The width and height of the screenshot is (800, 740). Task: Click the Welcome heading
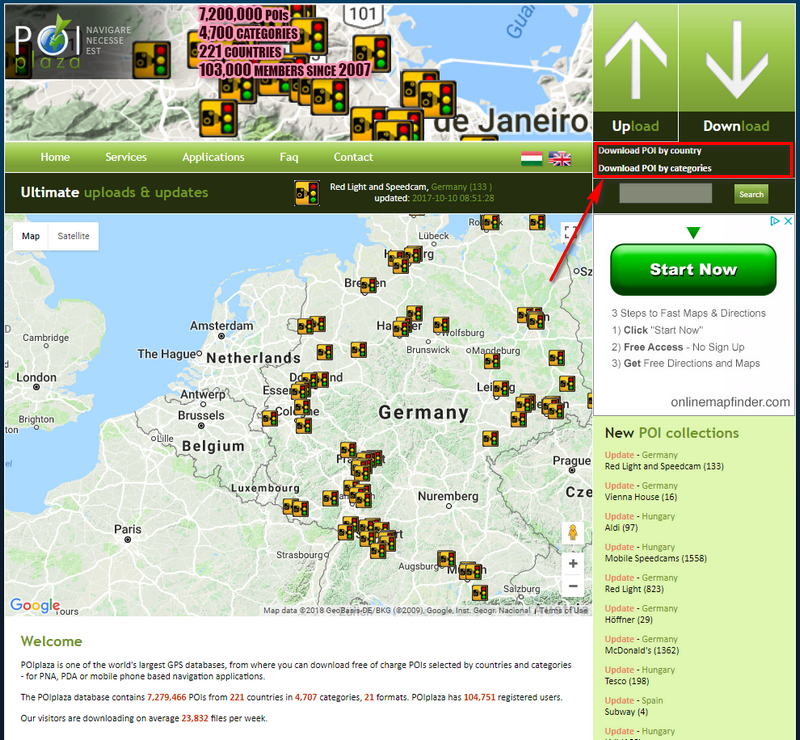point(51,641)
